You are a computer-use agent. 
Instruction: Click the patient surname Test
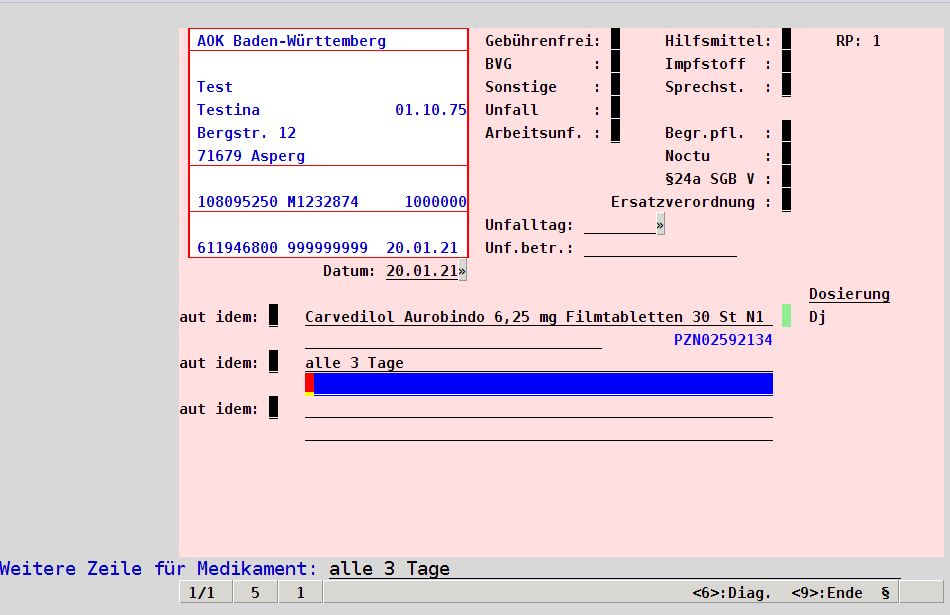tap(214, 87)
